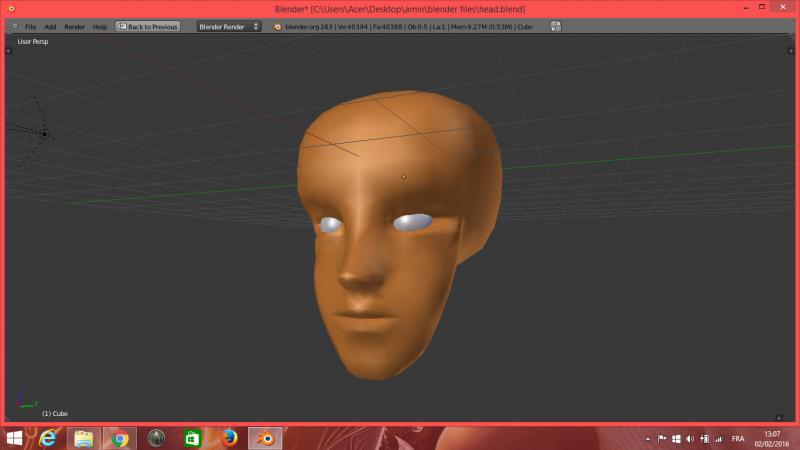
Task: Select the Blender taskbar icon
Action: click(265, 438)
